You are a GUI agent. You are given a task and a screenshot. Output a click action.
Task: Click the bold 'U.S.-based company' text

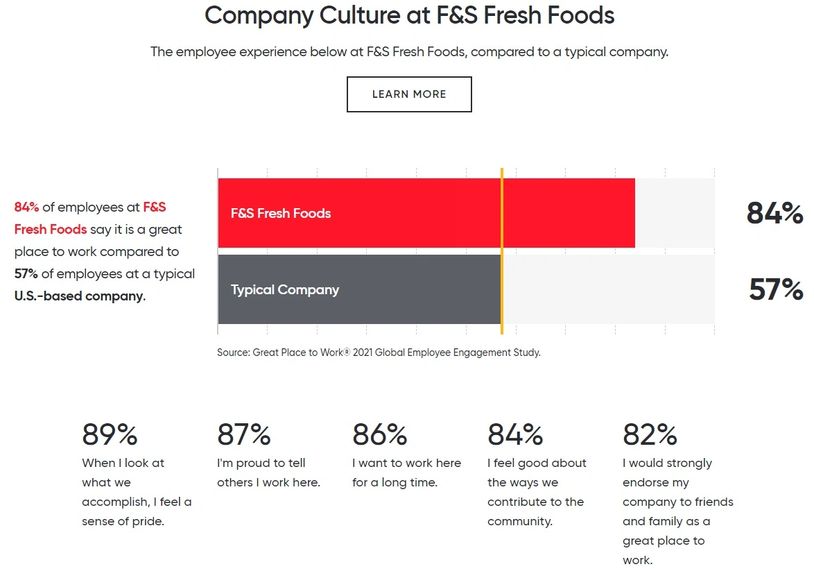[x=79, y=296]
